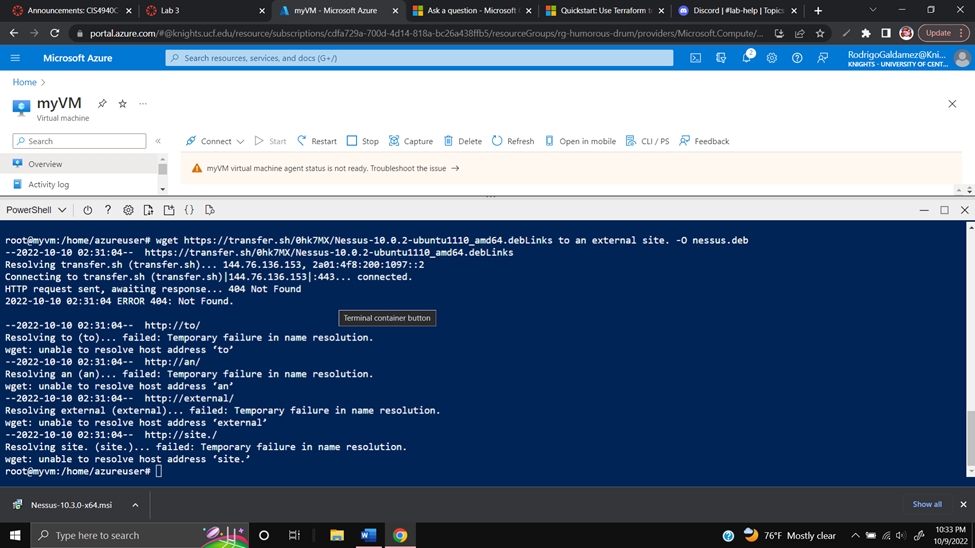
Task: Refresh the myVM overview
Action: (x=513, y=141)
